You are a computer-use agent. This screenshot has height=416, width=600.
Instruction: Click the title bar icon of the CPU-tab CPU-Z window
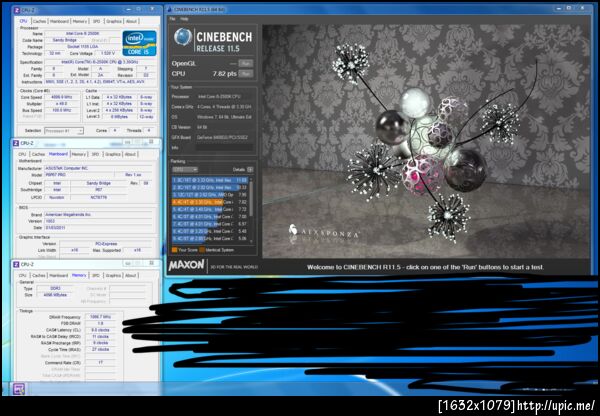pos(16,10)
